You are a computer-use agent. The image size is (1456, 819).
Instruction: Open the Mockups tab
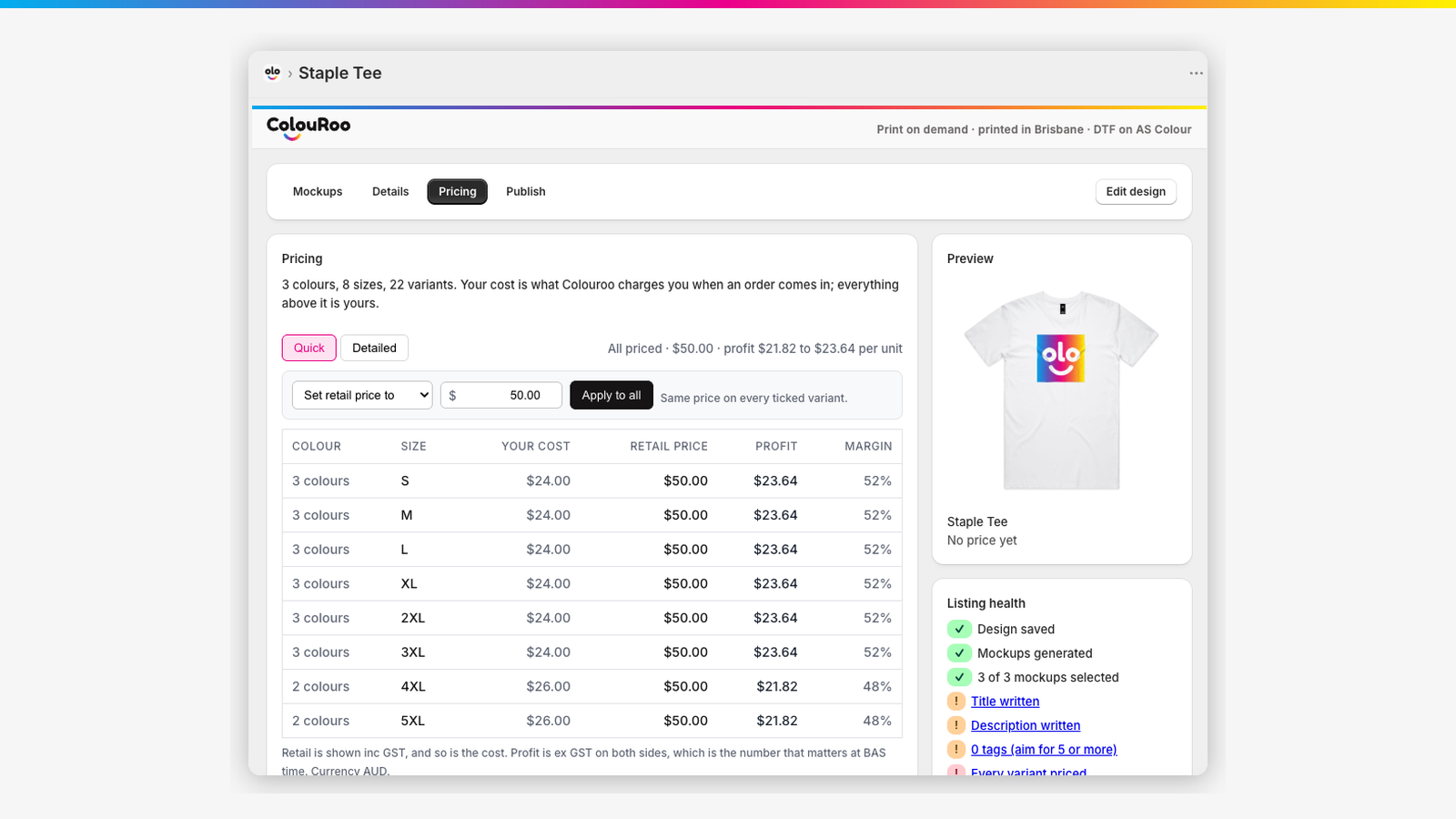click(x=318, y=192)
